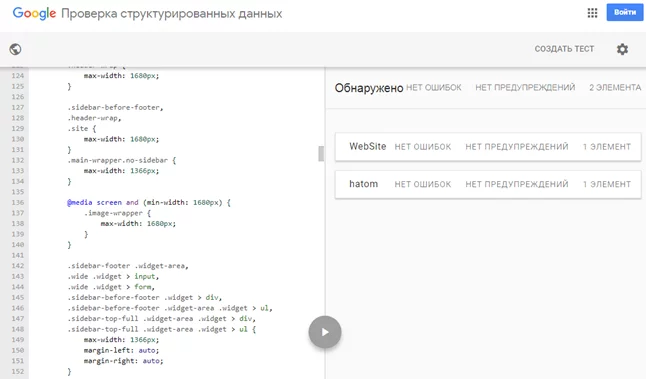This screenshot has width=646, height=379.
Task: Click the globe URL icon
Action: (15, 49)
